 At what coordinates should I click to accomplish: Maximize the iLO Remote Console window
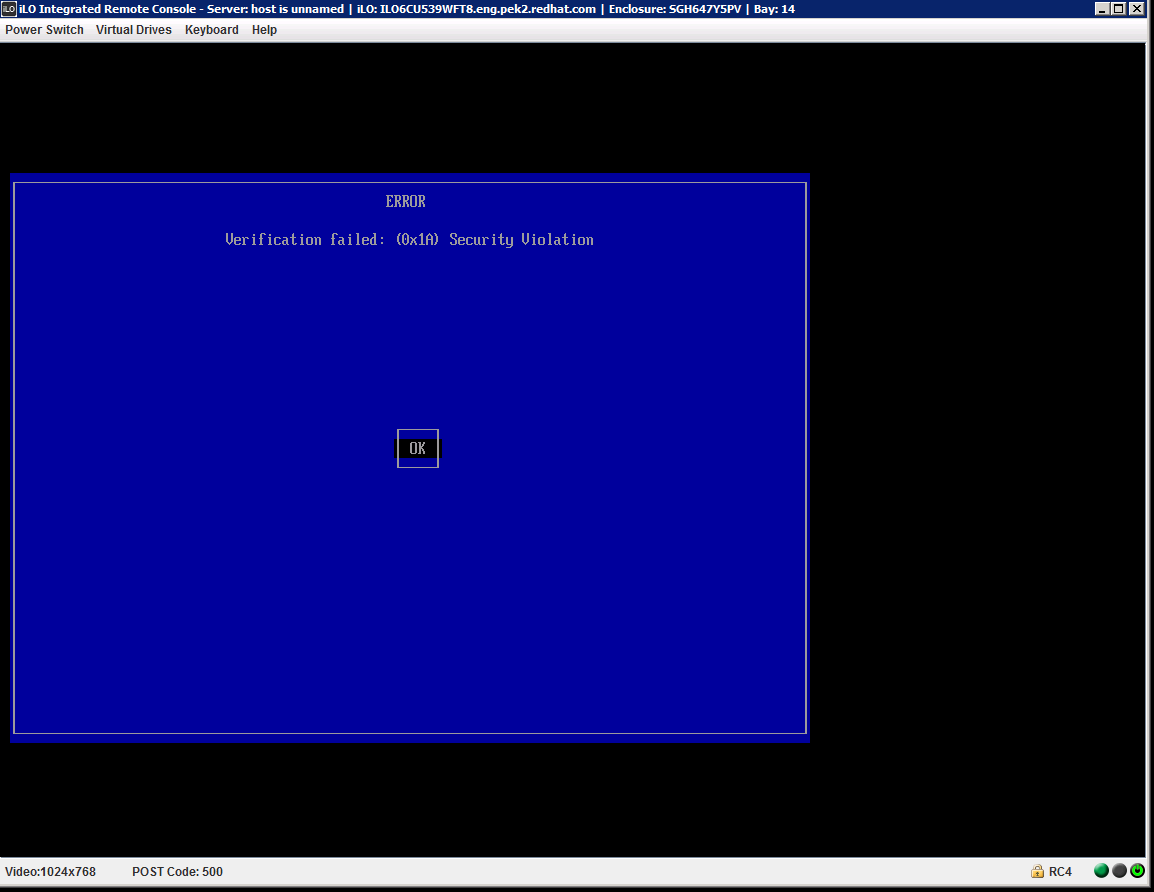coord(1119,9)
